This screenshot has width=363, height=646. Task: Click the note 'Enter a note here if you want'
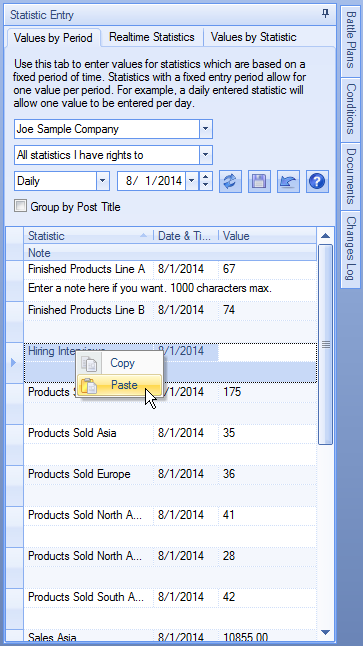tap(170, 289)
